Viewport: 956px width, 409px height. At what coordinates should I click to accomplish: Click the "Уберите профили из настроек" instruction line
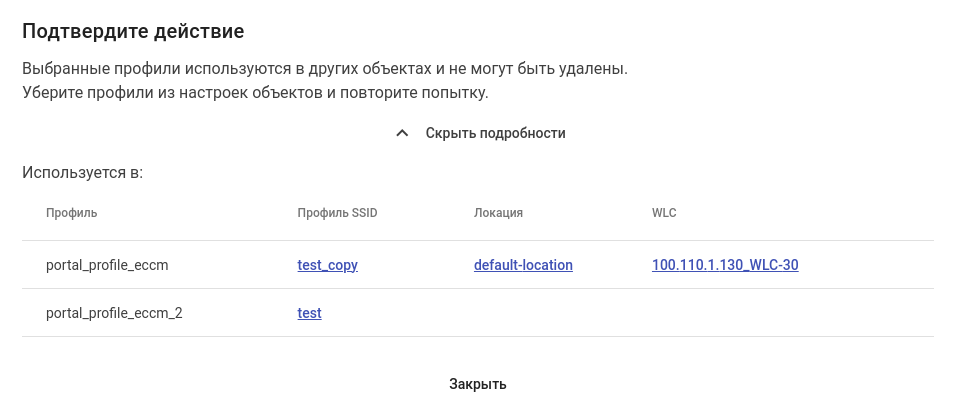(x=255, y=94)
